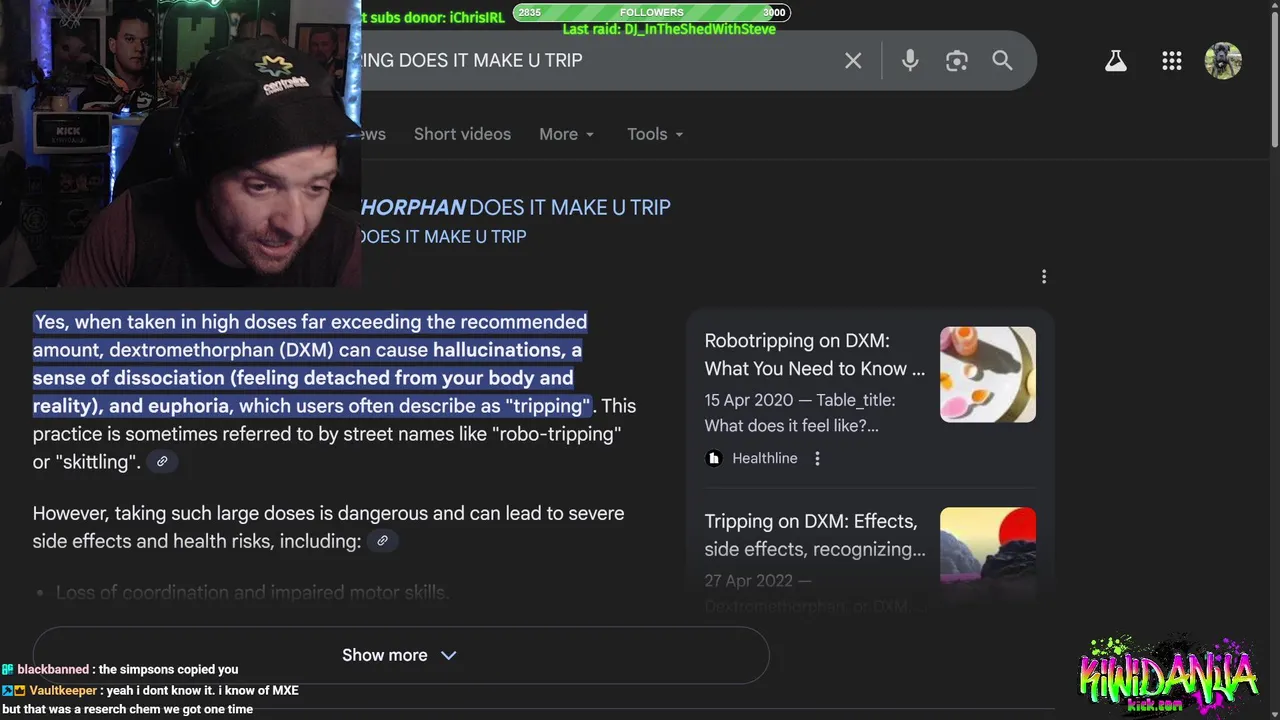Open Robotripping article thumbnail image
The image size is (1280, 720).
click(x=988, y=374)
